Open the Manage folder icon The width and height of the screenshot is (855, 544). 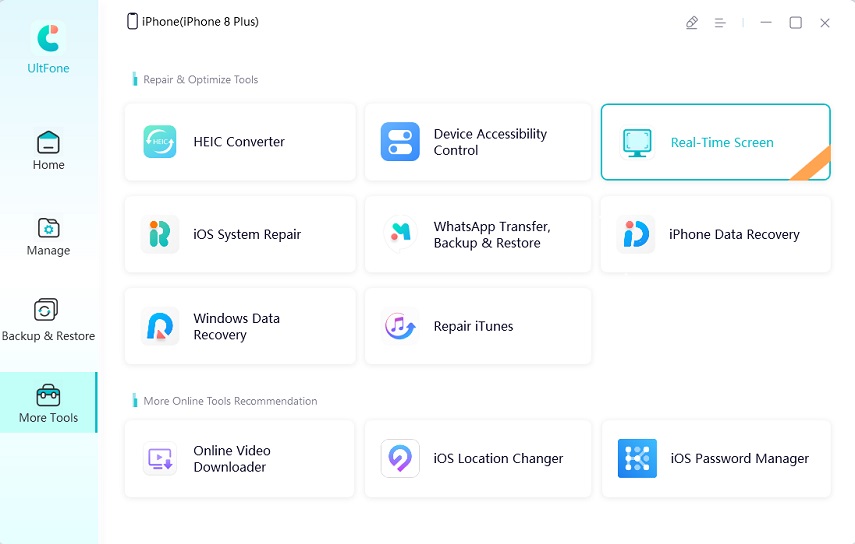[49, 228]
